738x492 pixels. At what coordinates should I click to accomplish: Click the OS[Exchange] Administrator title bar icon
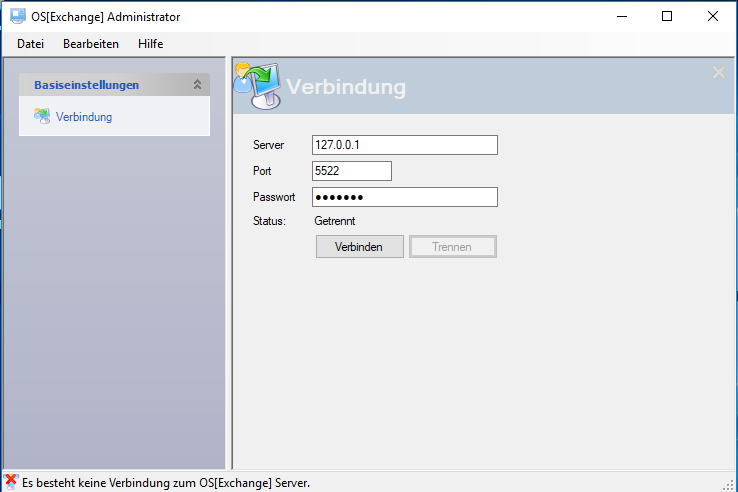click(x=17, y=16)
